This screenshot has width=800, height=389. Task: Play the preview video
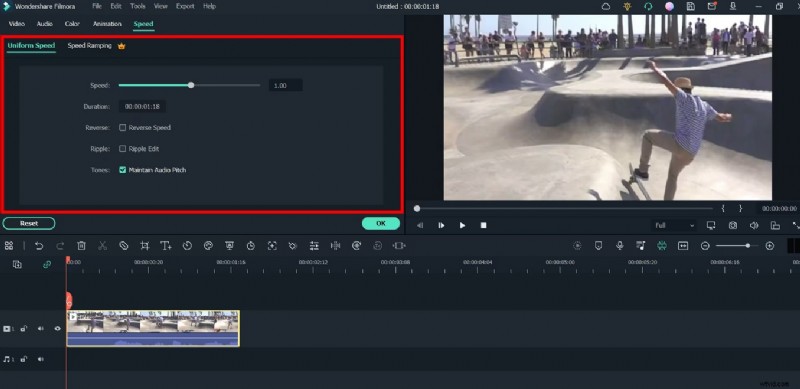pyautogui.click(x=462, y=225)
